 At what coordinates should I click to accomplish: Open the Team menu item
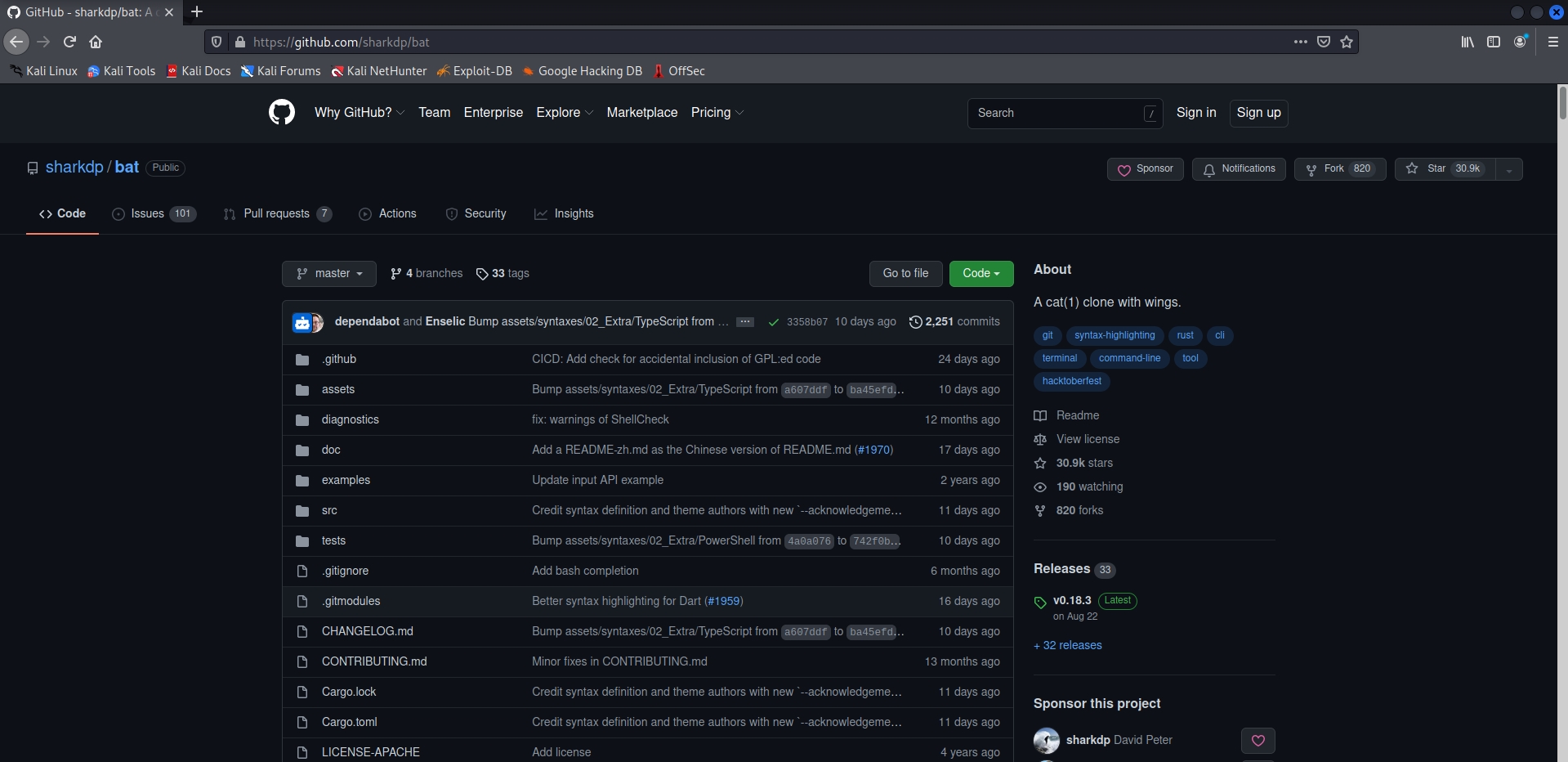[435, 113]
